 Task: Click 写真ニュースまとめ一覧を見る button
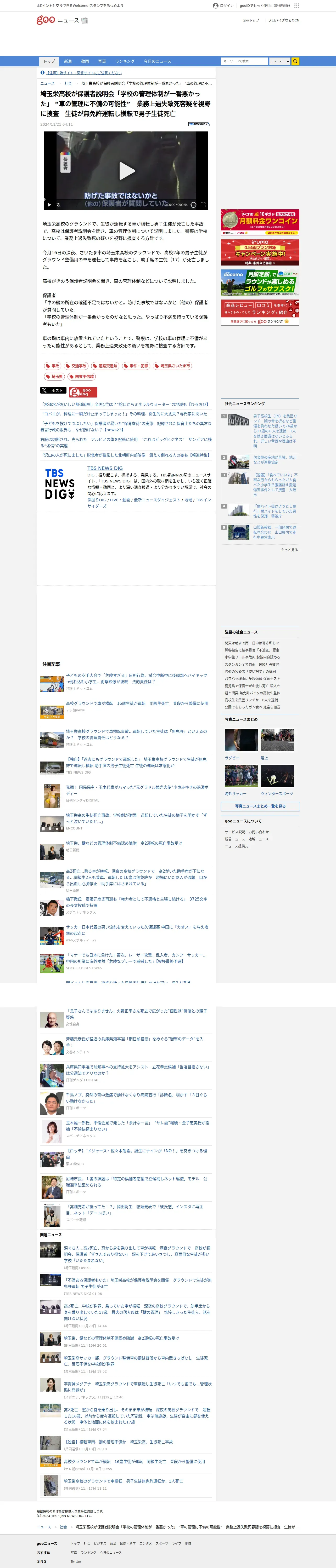coord(260,806)
